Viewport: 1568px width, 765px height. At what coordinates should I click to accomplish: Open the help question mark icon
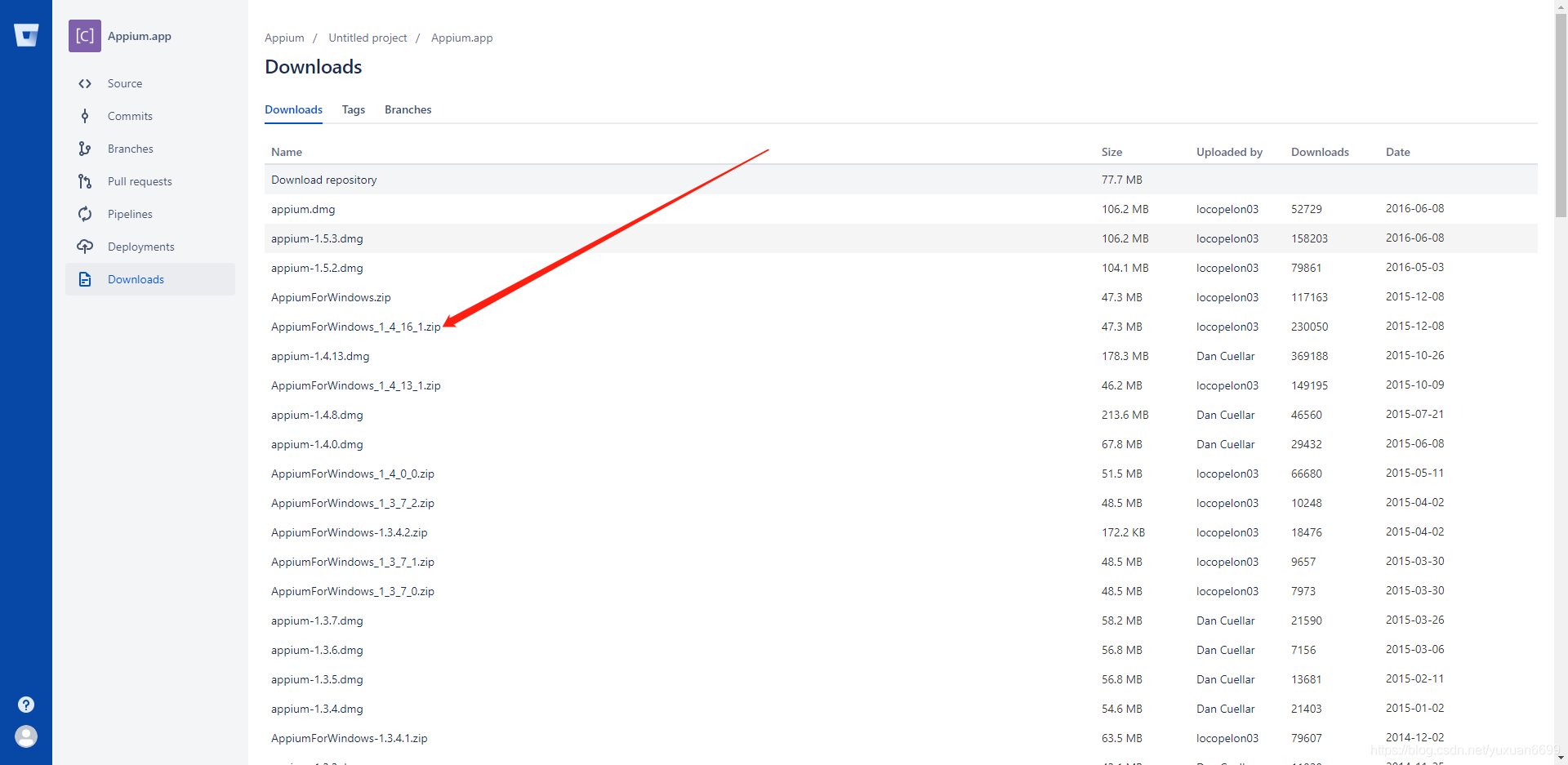26,705
